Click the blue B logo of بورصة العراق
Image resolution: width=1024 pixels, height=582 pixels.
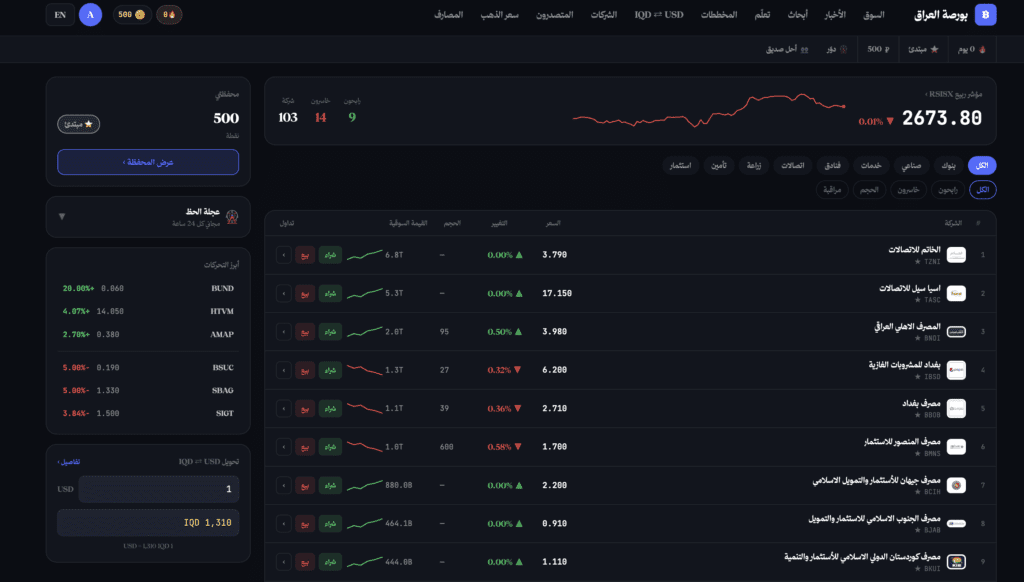coord(985,14)
